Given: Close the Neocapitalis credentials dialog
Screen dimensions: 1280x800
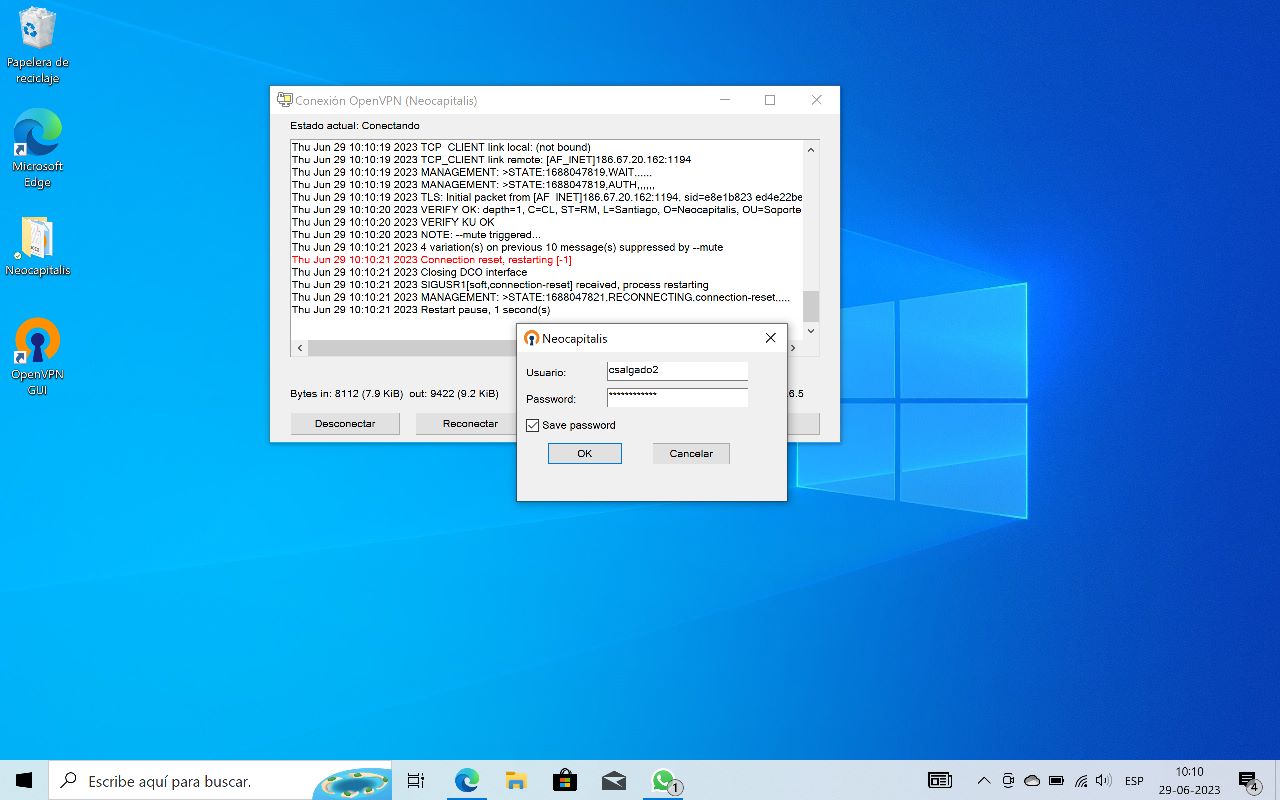Looking at the screenshot, I should [x=770, y=338].
